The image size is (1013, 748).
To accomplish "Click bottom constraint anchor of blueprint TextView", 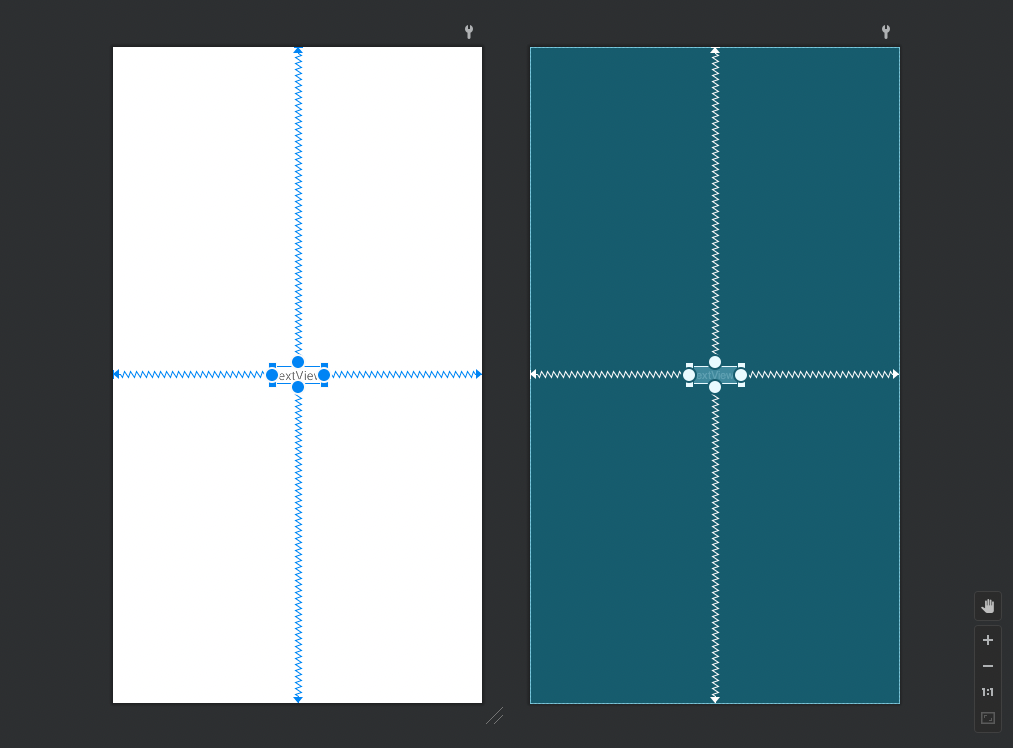I will pyautogui.click(x=715, y=387).
